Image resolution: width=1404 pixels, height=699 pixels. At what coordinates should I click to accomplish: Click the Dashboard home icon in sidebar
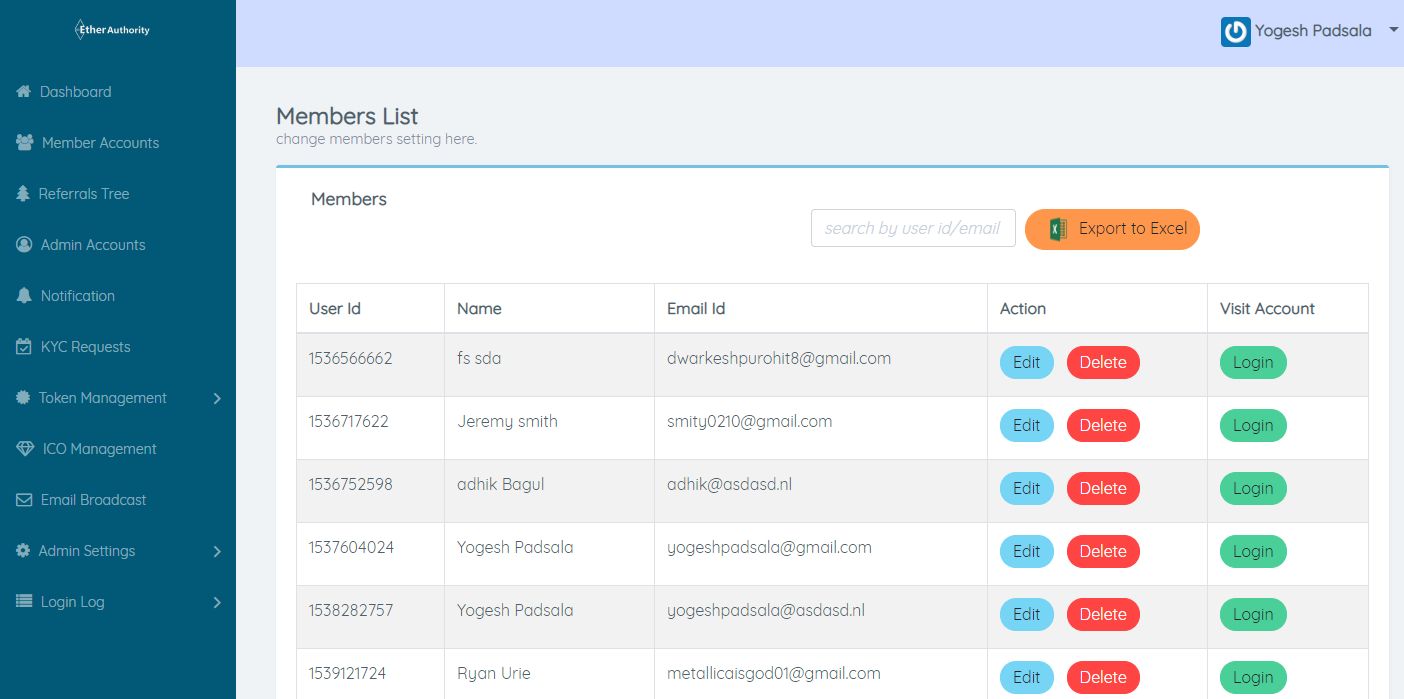[x=24, y=92]
